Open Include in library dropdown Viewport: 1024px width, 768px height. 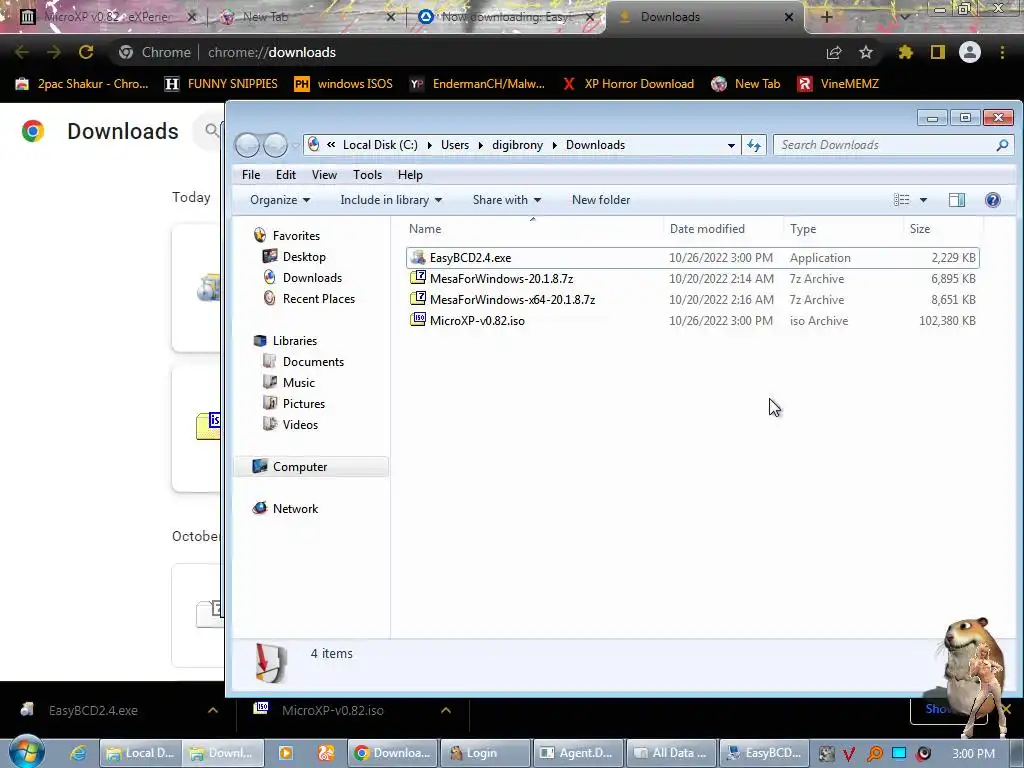tap(391, 200)
